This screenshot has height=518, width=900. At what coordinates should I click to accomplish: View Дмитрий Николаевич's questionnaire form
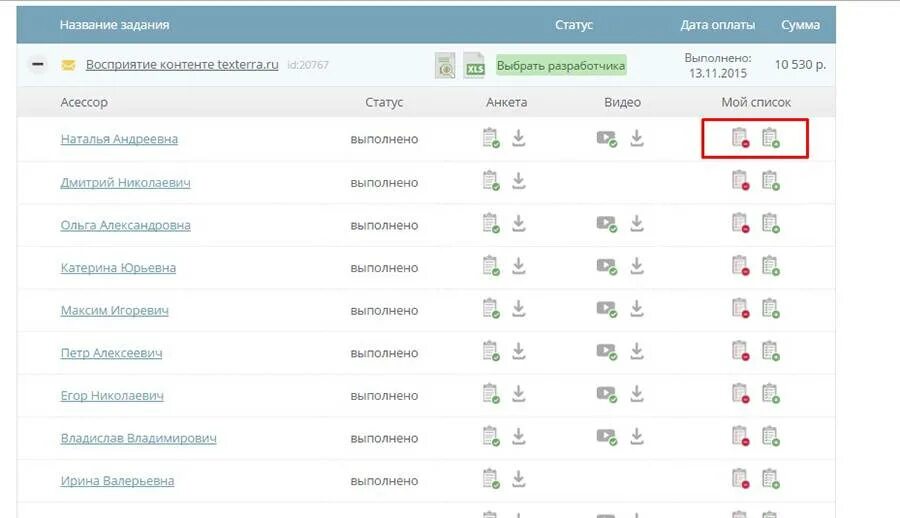point(491,180)
